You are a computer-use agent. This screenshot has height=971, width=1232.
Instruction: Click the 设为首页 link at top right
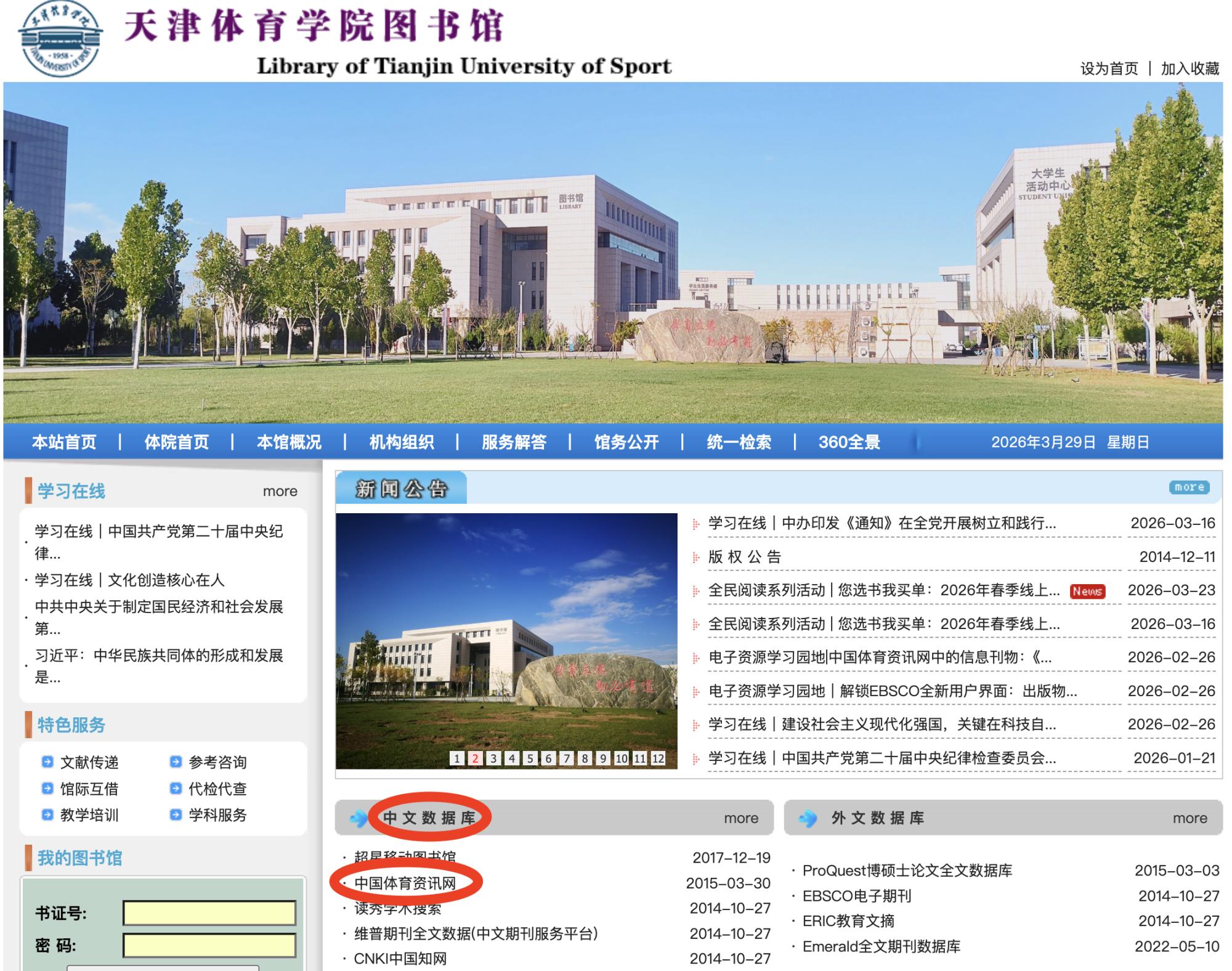pyautogui.click(x=1109, y=68)
